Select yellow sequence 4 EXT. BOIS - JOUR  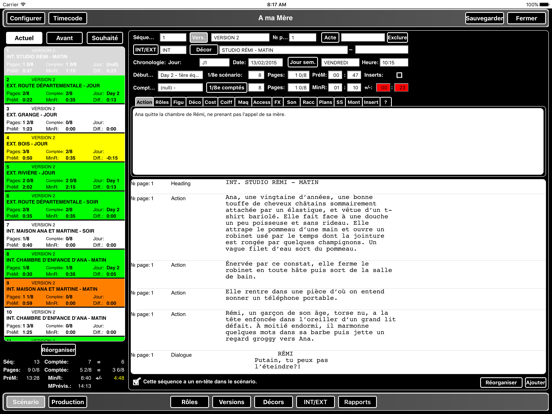pyautogui.click(x=64, y=148)
